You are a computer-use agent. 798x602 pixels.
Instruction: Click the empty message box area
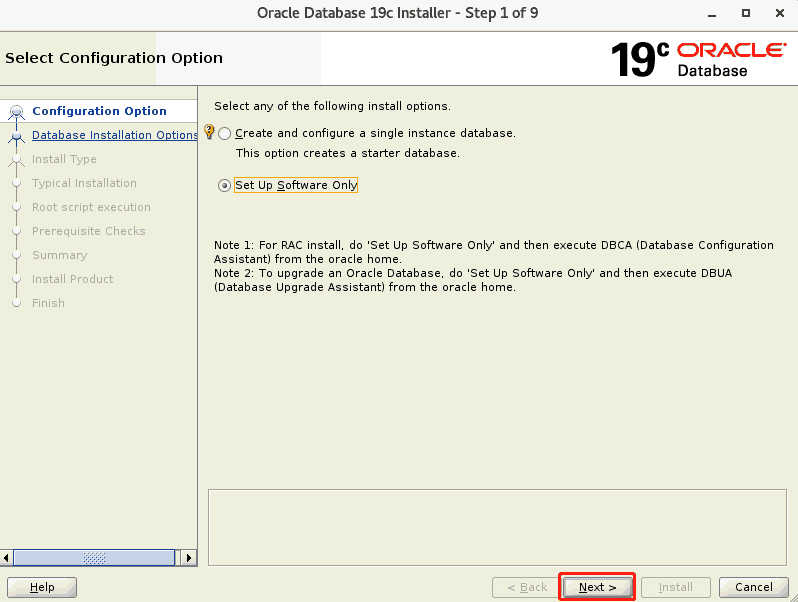[x=497, y=527]
